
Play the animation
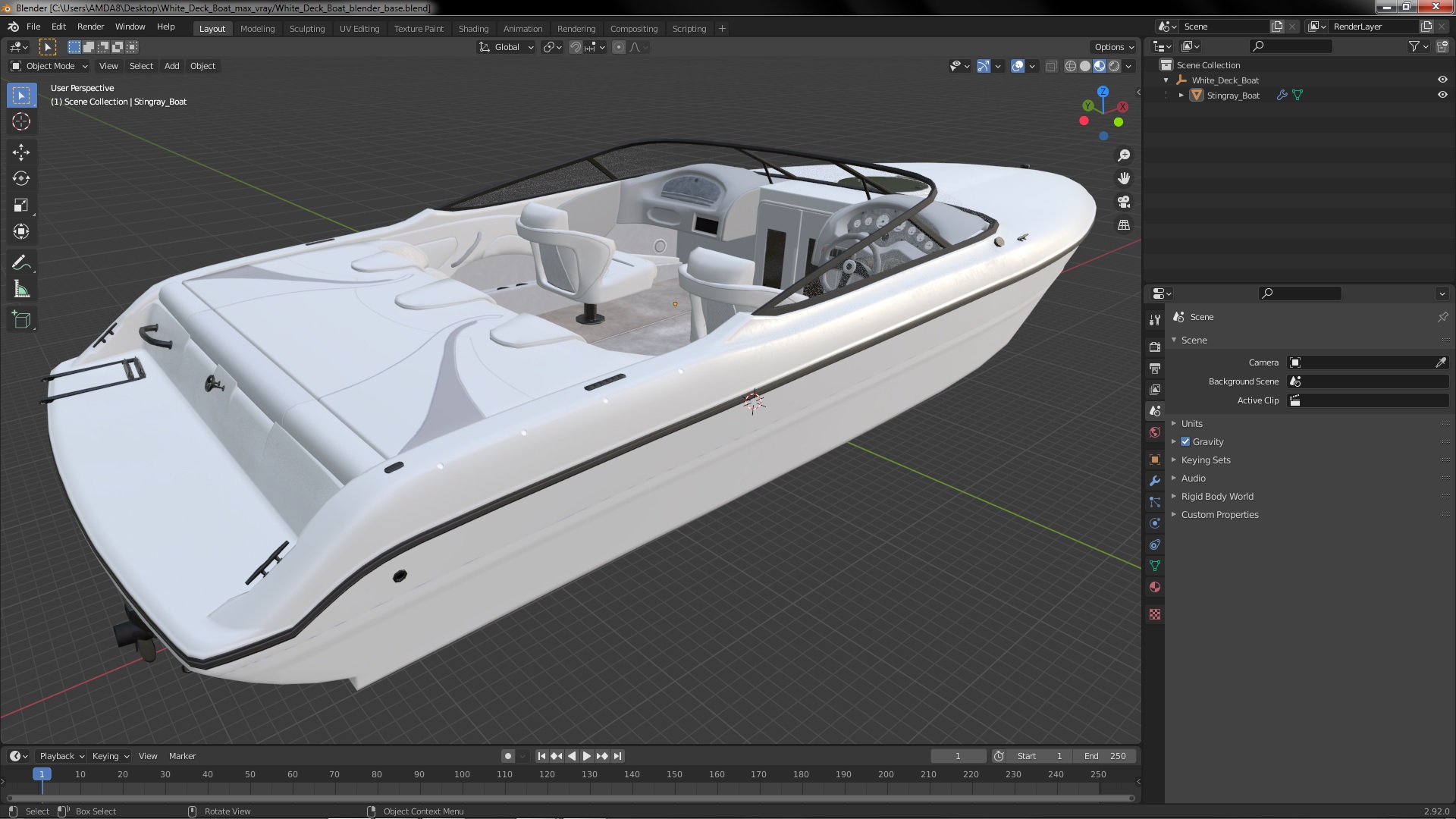pyautogui.click(x=586, y=756)
